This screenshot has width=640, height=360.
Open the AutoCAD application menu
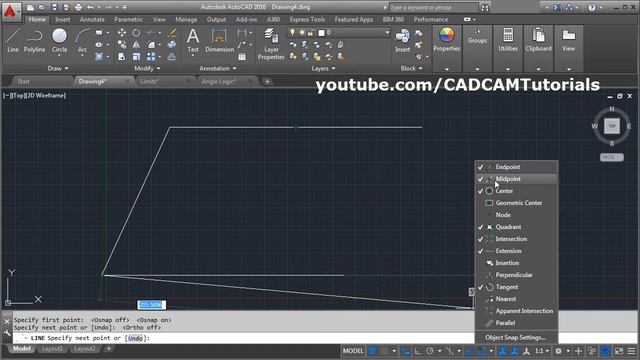coord(10,11)
